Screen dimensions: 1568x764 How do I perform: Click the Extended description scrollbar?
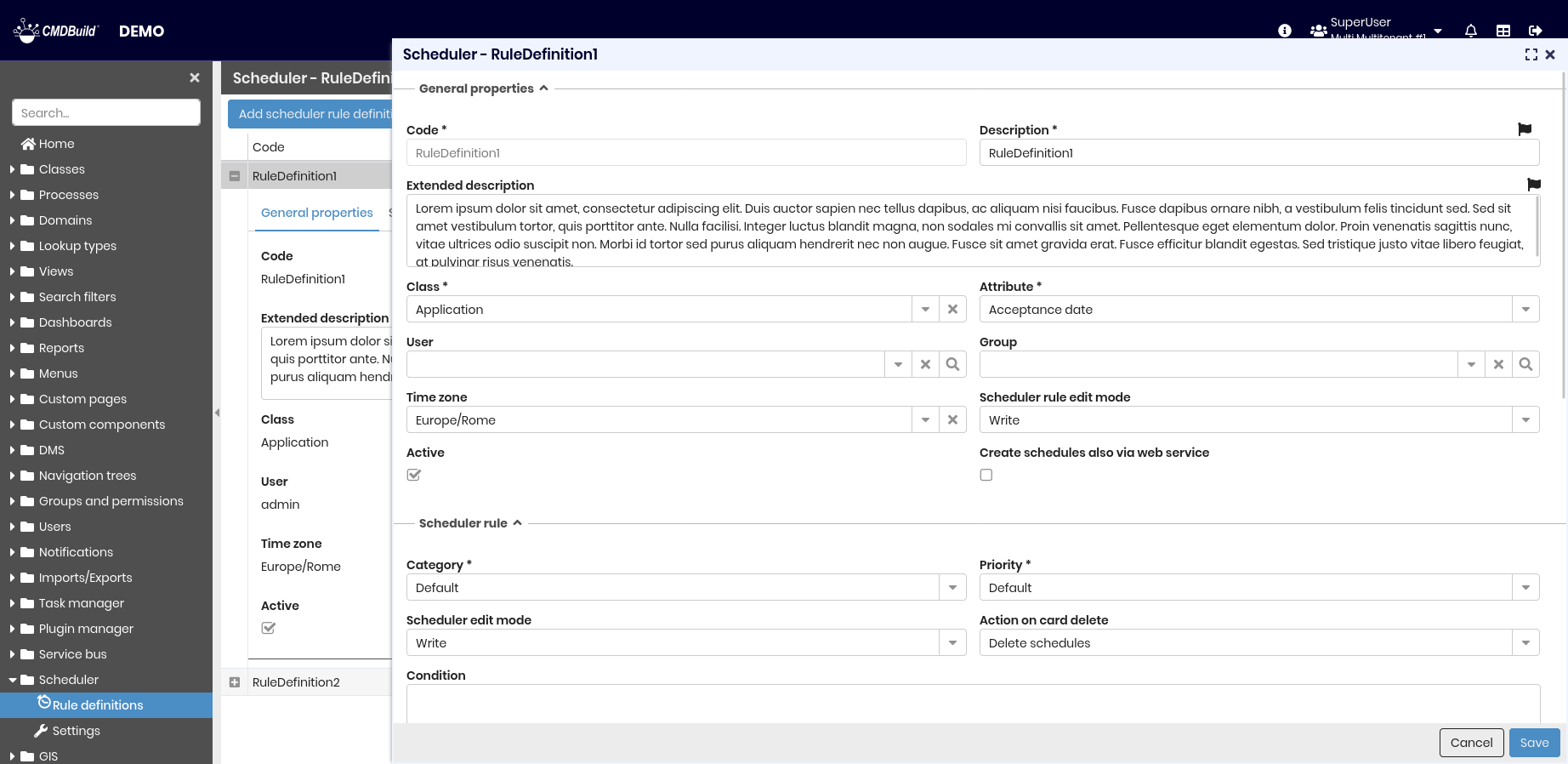1537,226
